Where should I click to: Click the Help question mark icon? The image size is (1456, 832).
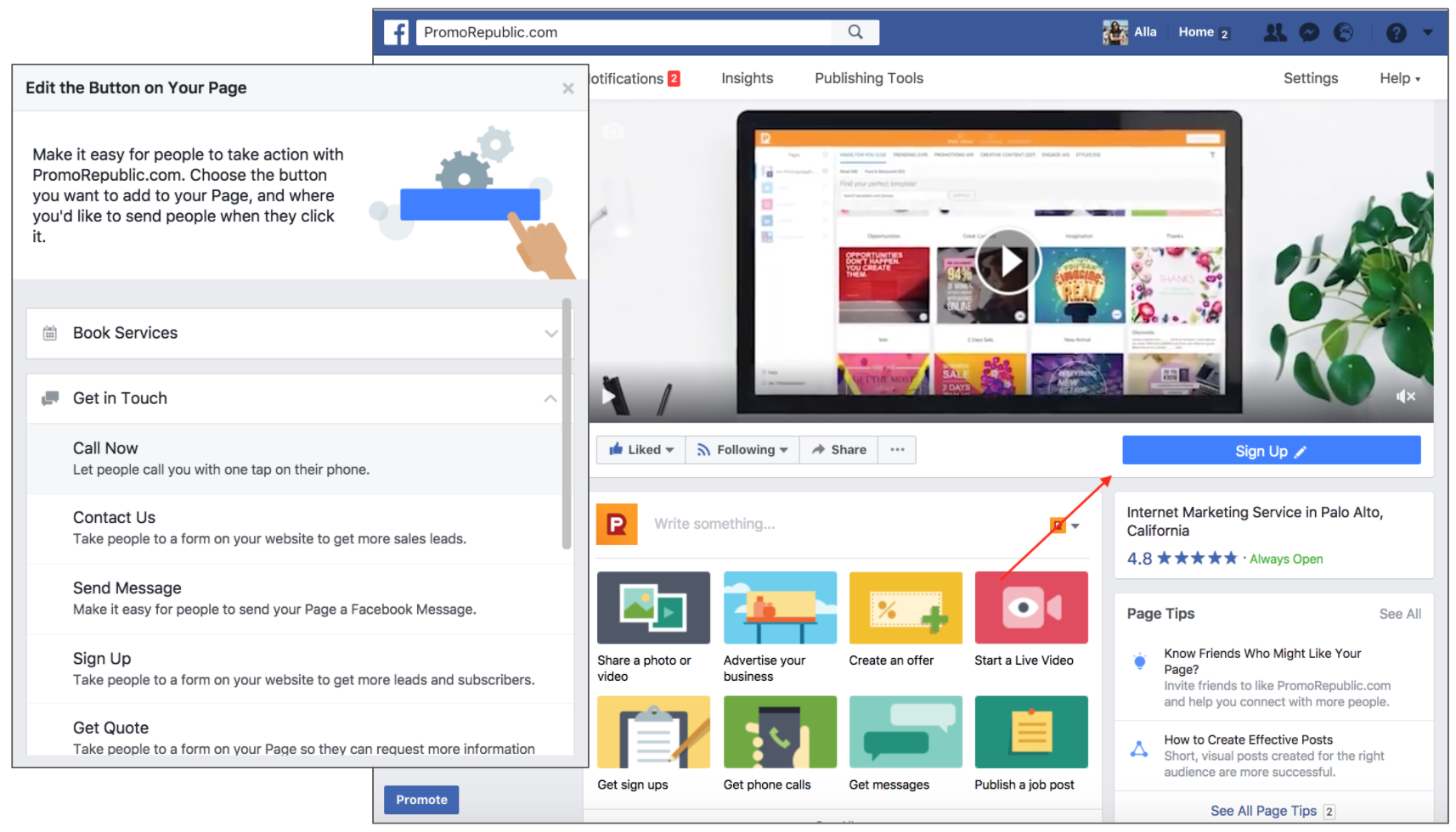pos(1397,32)
